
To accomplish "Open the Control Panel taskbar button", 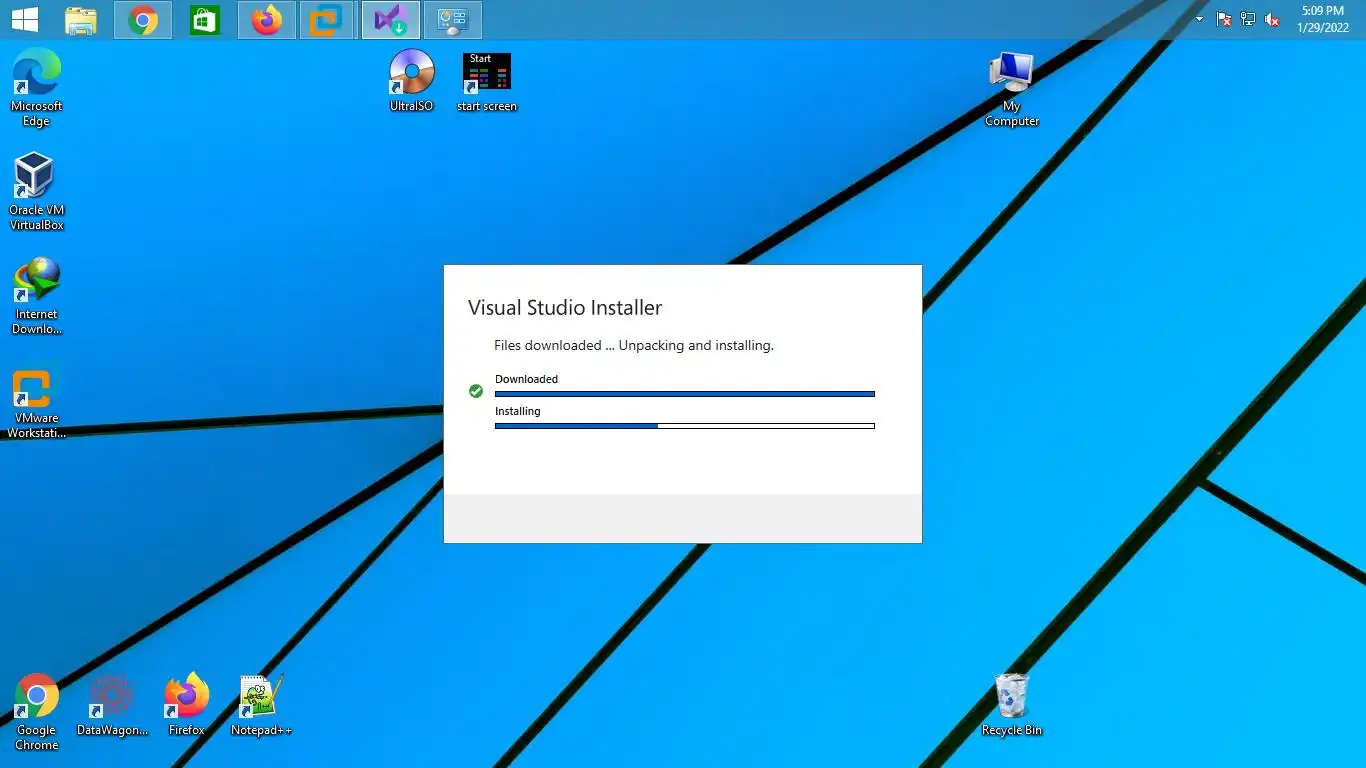I will tap(453, 20).
